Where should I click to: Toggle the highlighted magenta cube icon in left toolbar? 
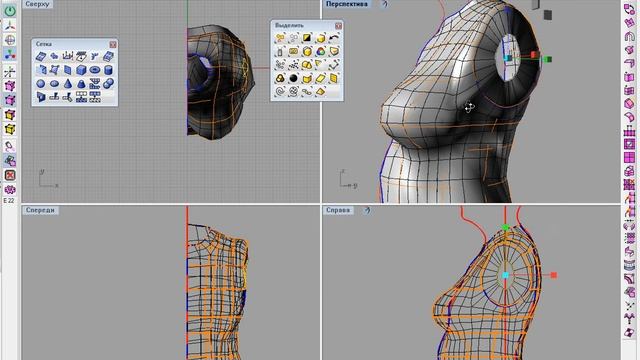coord(10,100)
